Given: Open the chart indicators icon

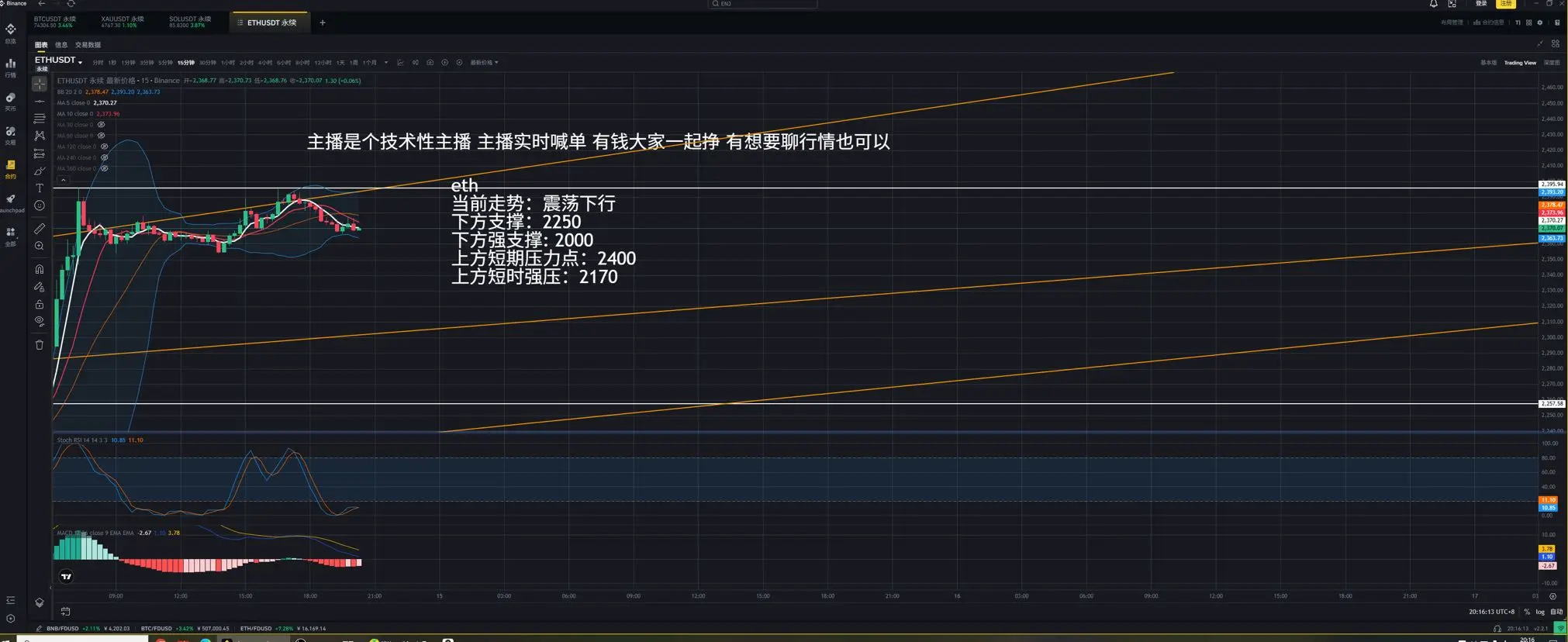Looking at the screenshot, I should click(401, 63).
